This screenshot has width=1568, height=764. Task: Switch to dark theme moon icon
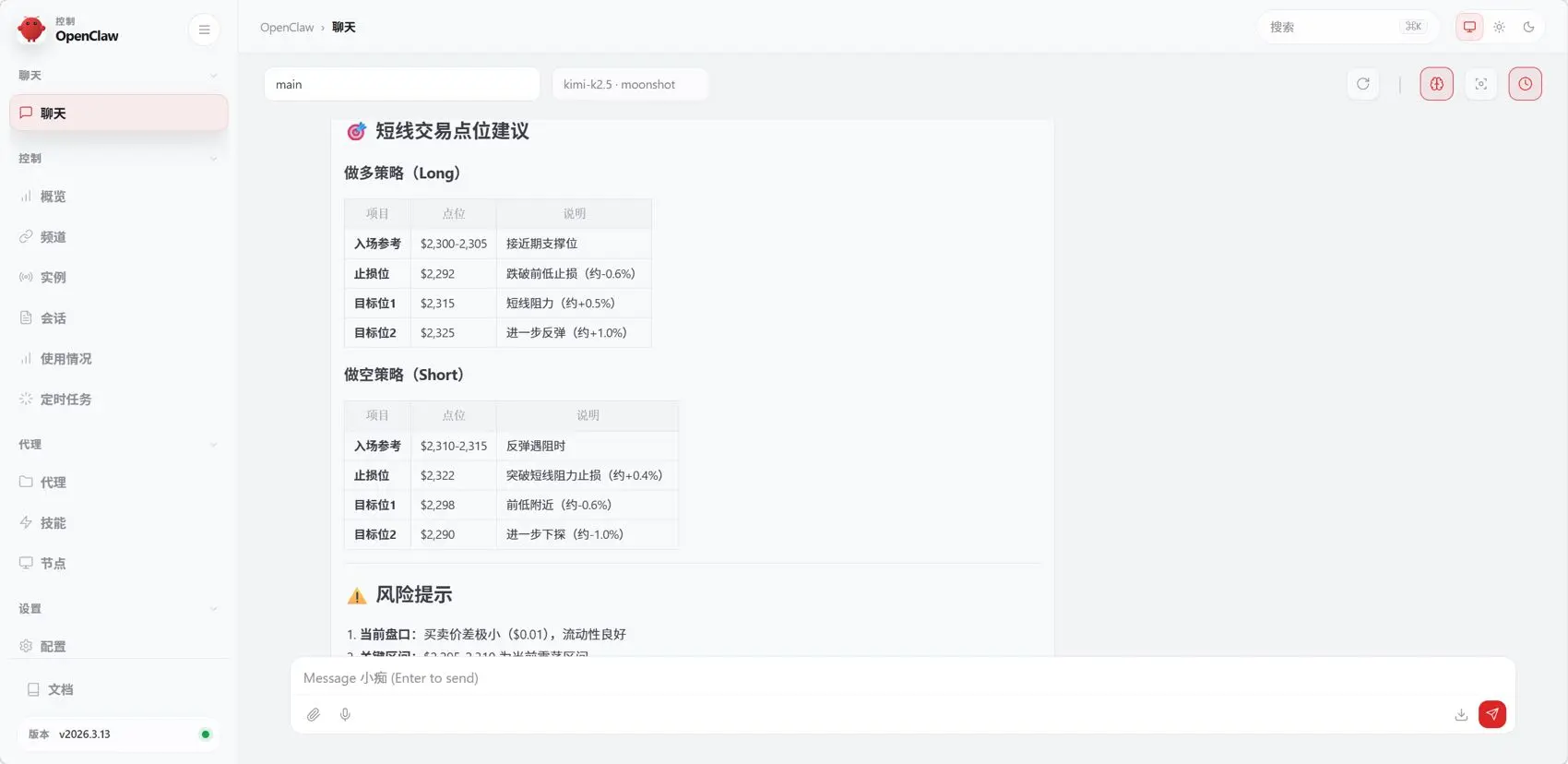[x=1528, y=27]
